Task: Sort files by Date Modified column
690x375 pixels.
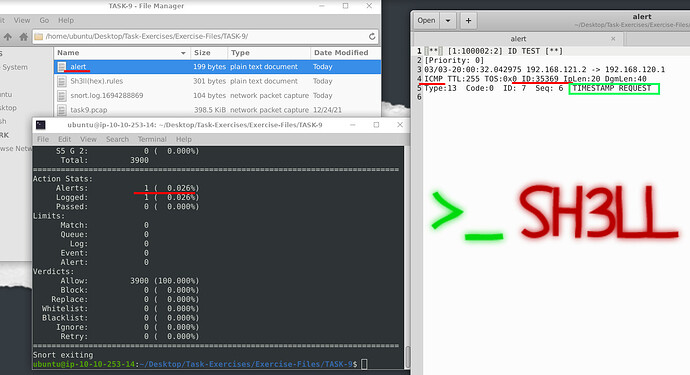Action: [341, 53]
